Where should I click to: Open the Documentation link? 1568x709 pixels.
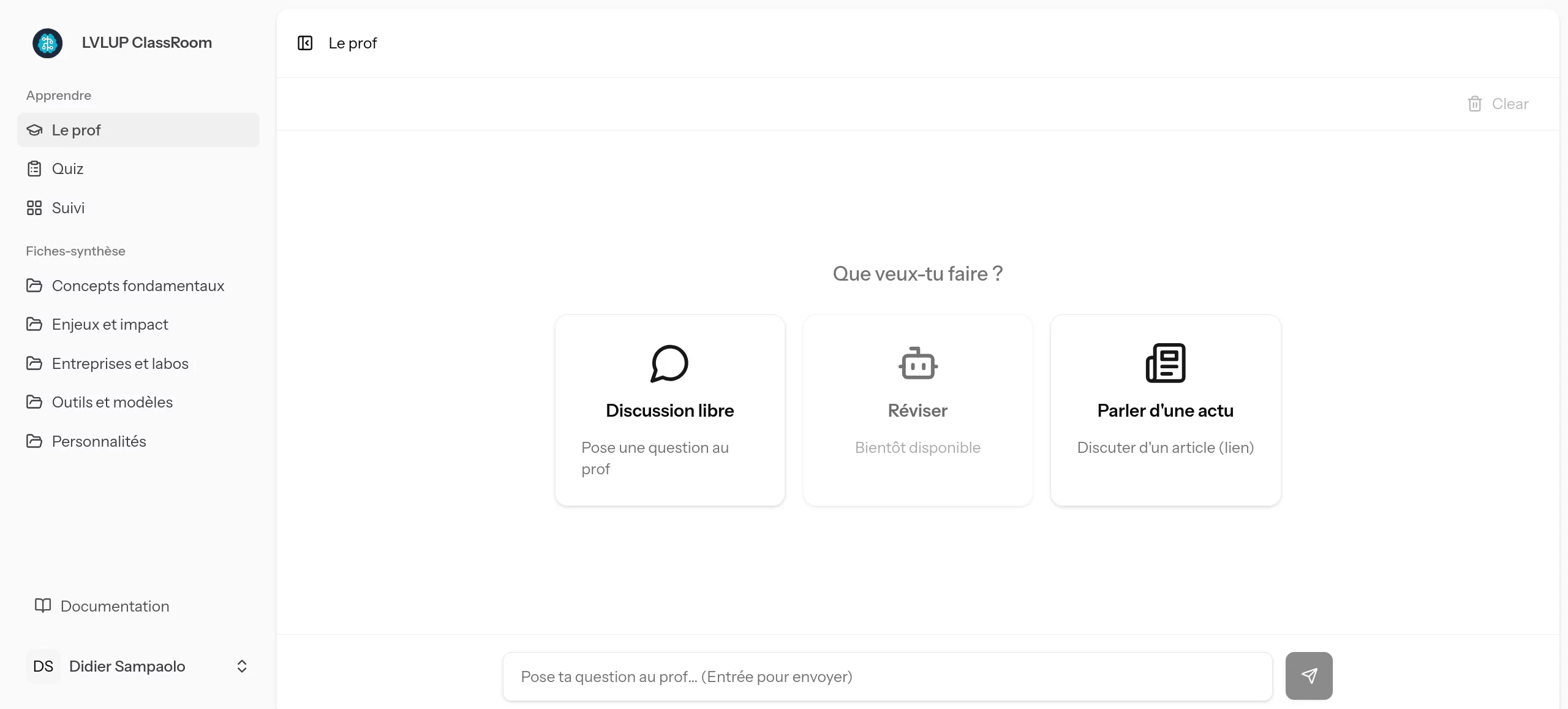pos(115,606)
